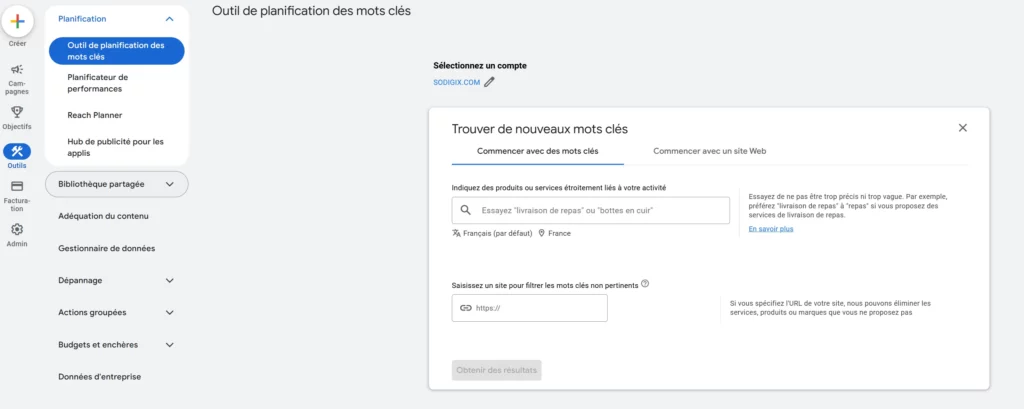Open Gestionnaire de données

[x=106, y=248]
